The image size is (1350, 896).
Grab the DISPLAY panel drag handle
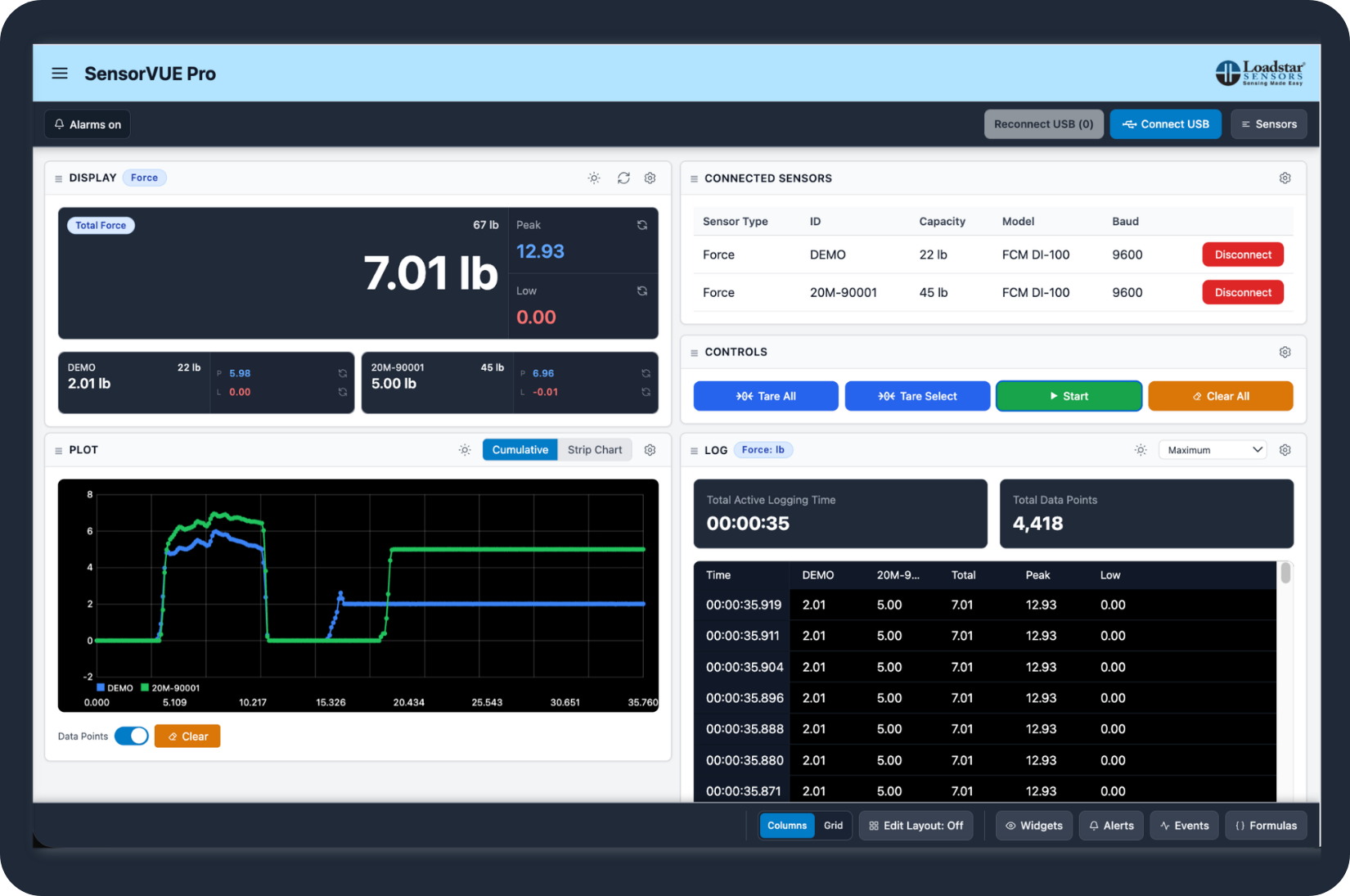[x=58, y=178]
